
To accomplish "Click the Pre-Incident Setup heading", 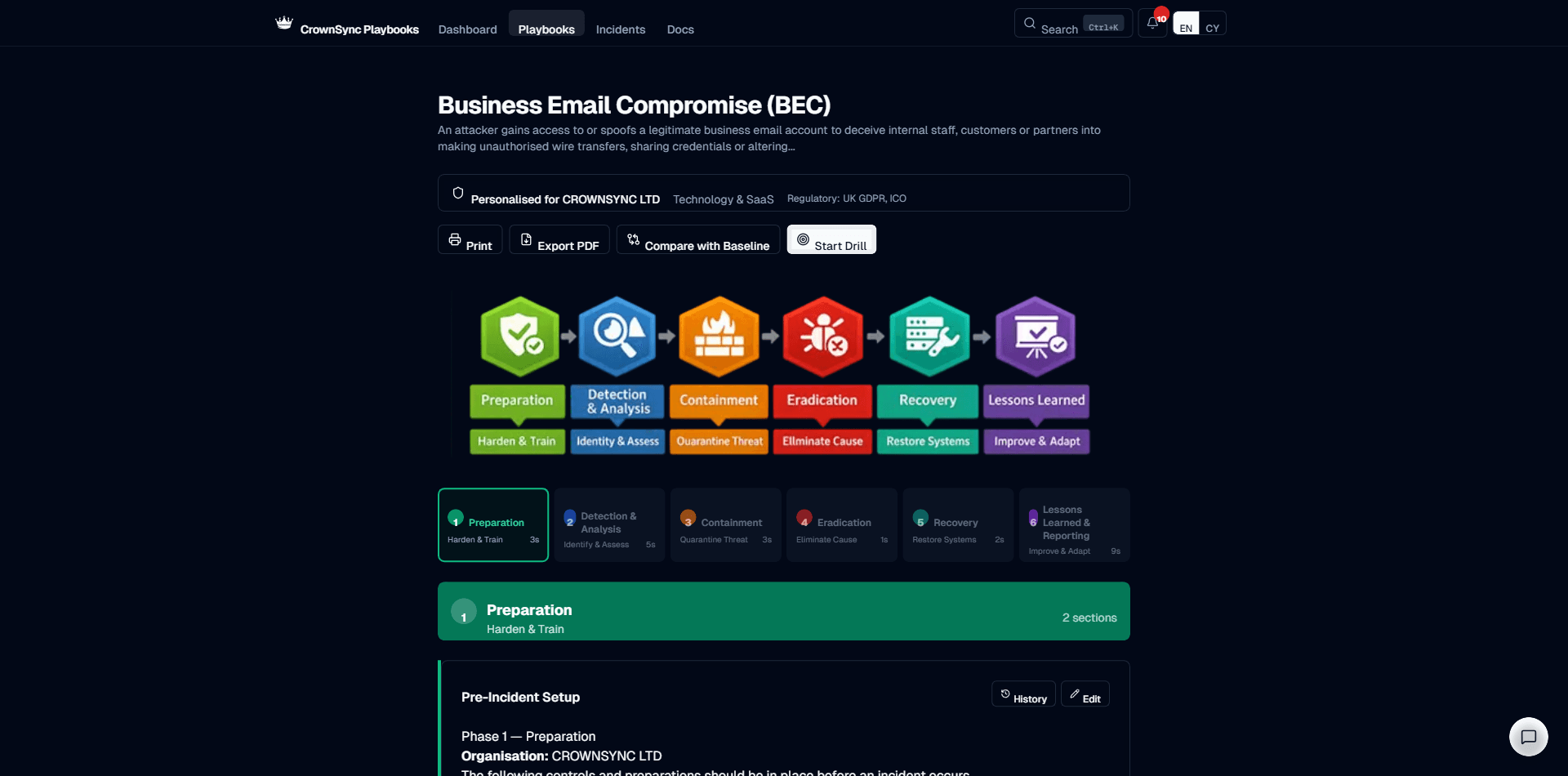I will (520, 697).
